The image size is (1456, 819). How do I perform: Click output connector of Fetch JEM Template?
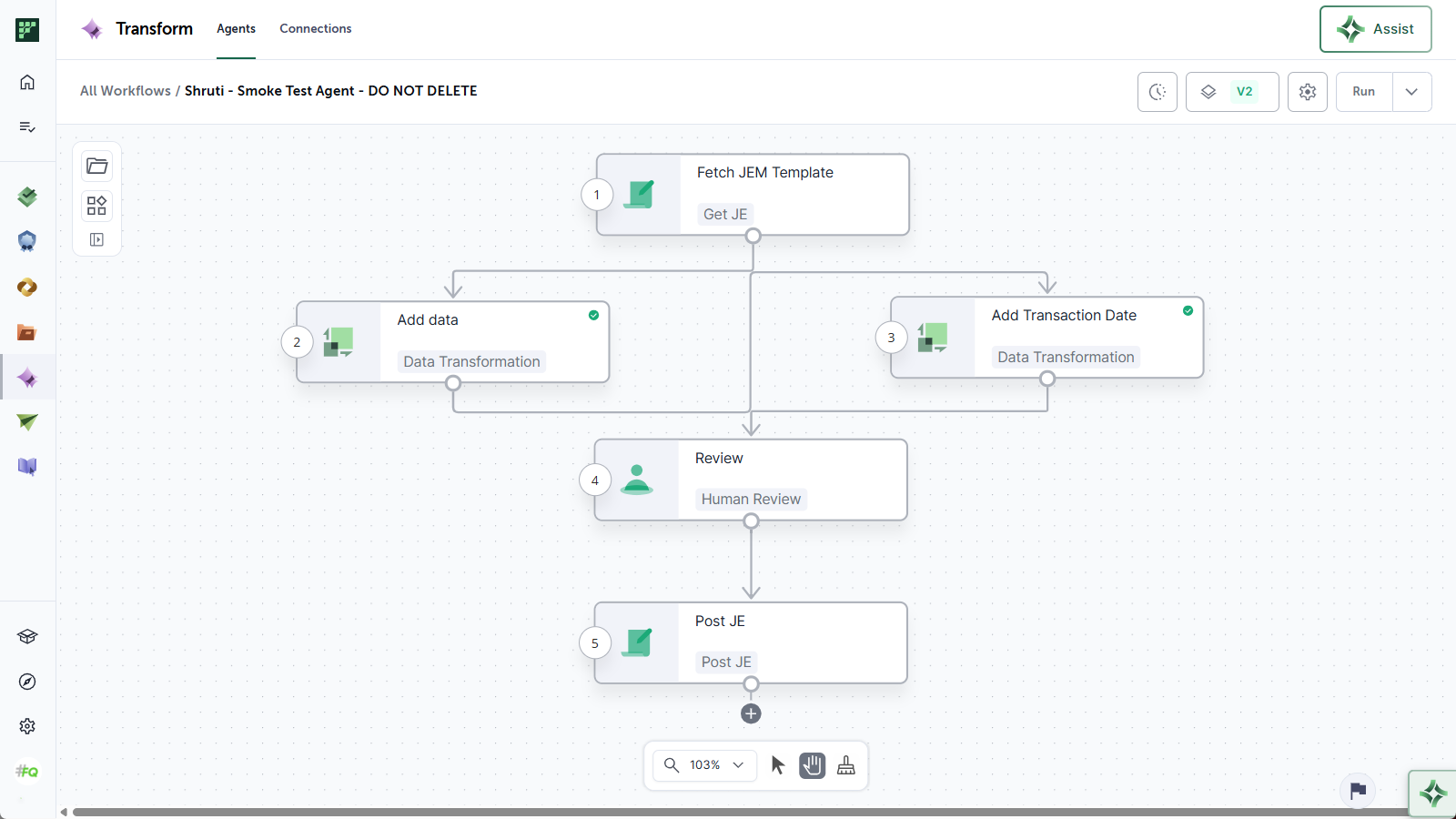point(753,236)
